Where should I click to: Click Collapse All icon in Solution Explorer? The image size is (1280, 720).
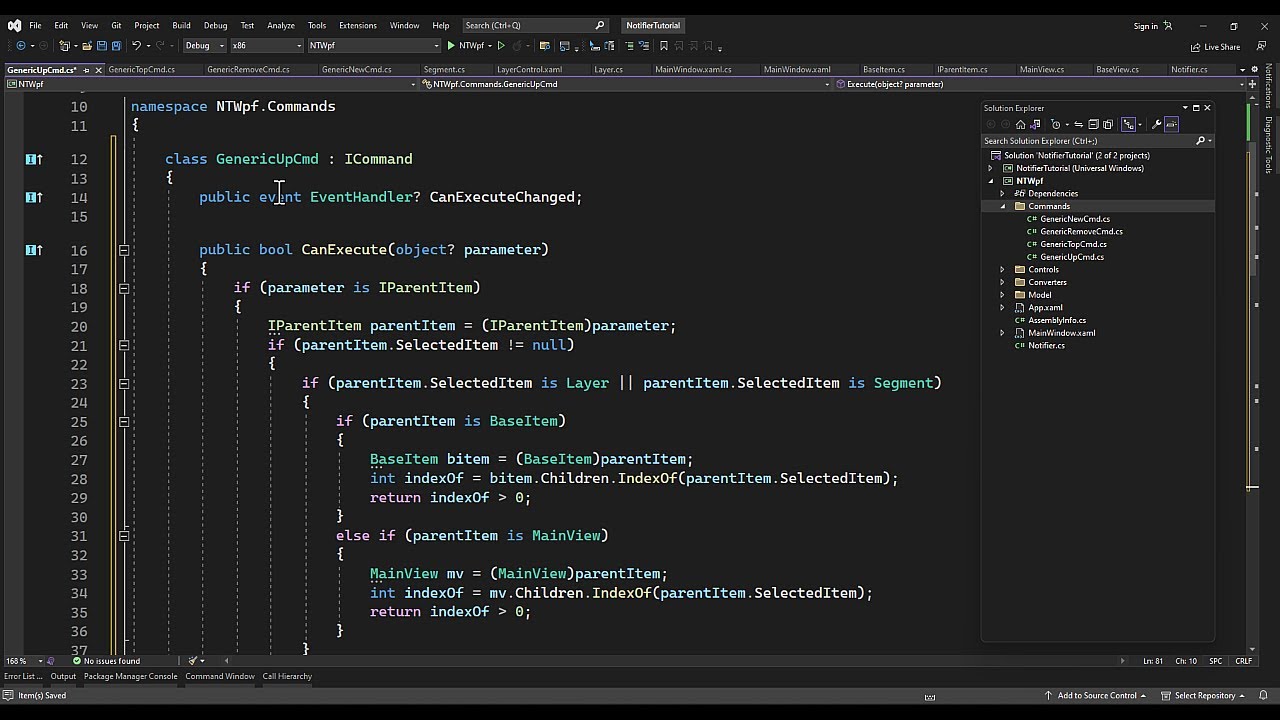pyautogui.click(x=1093, y=124)
